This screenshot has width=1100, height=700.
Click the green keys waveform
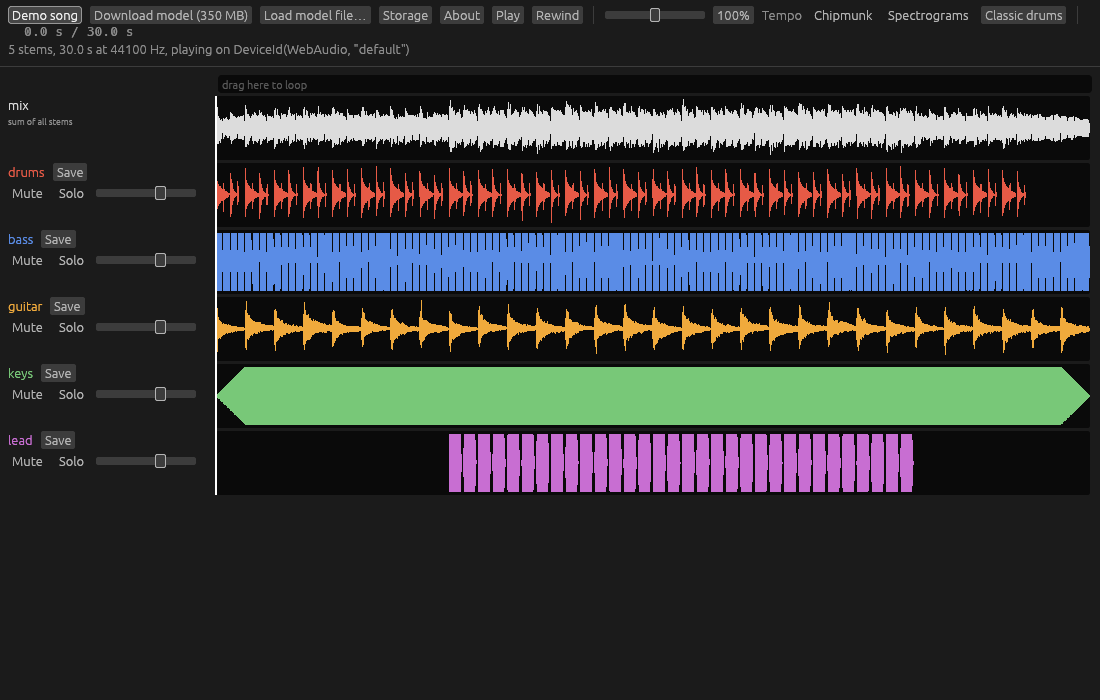(654, 396)
